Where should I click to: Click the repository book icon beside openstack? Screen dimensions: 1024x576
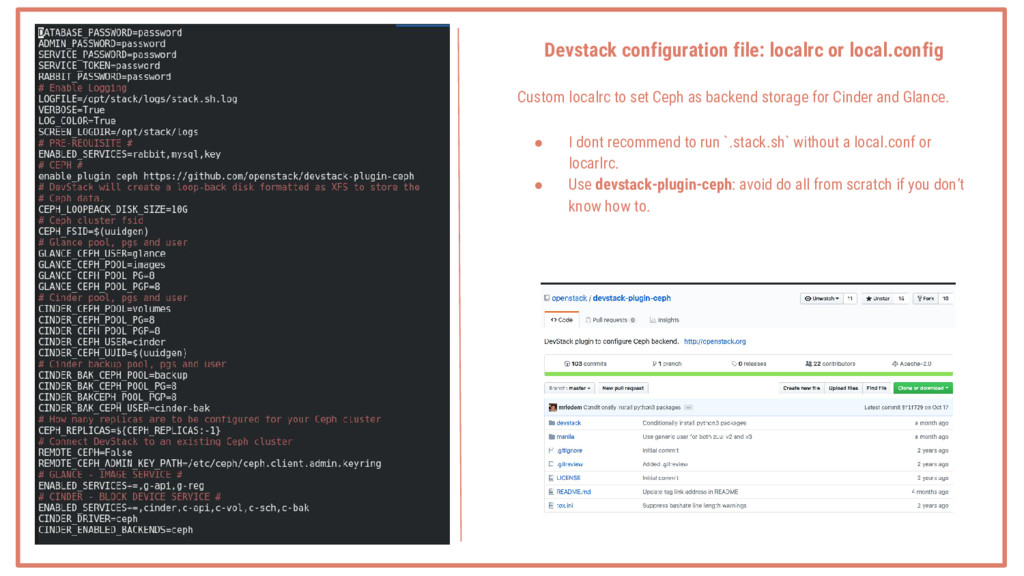click(547, 298)
